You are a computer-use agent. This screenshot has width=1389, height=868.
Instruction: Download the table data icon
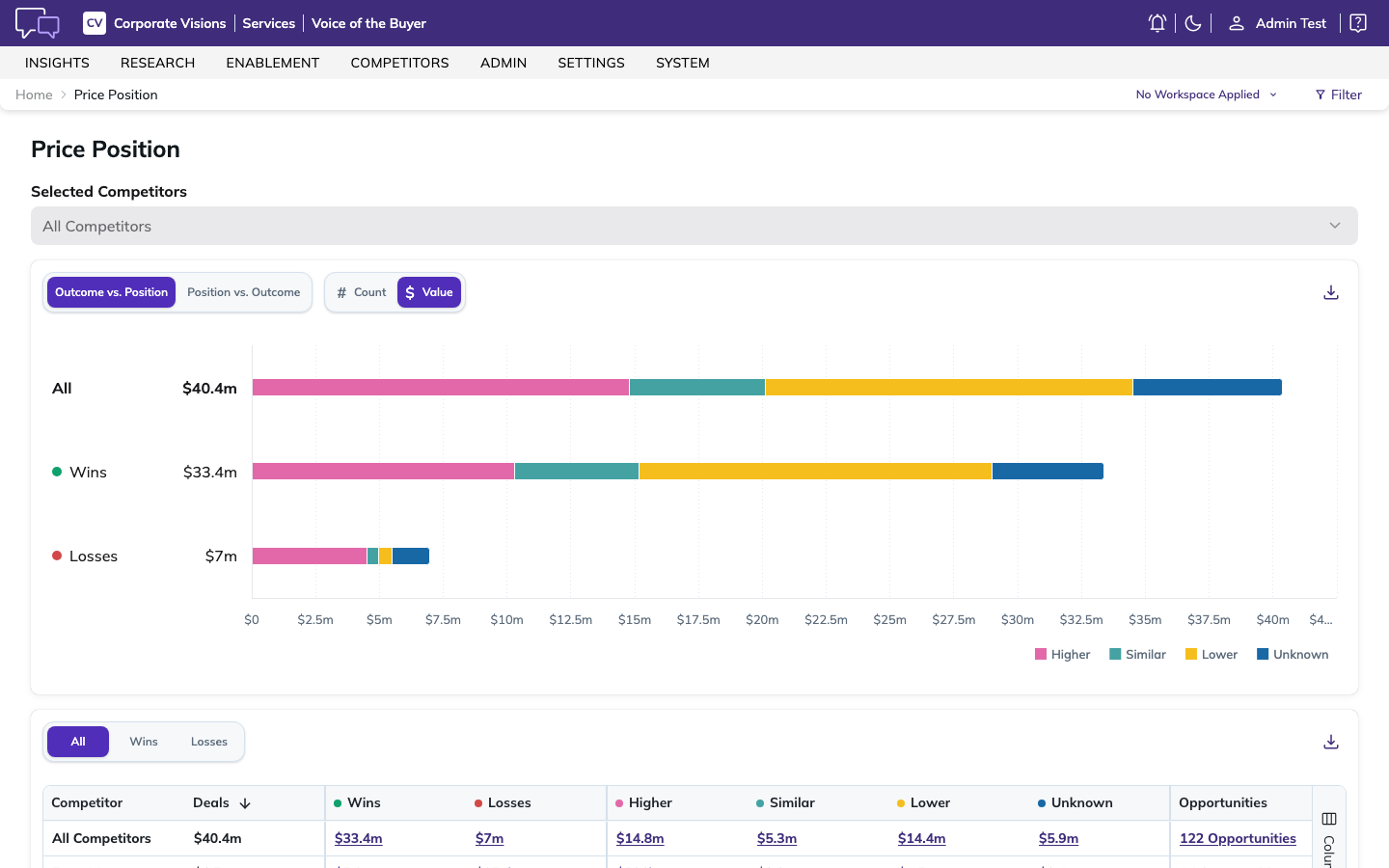(1331, 742)
